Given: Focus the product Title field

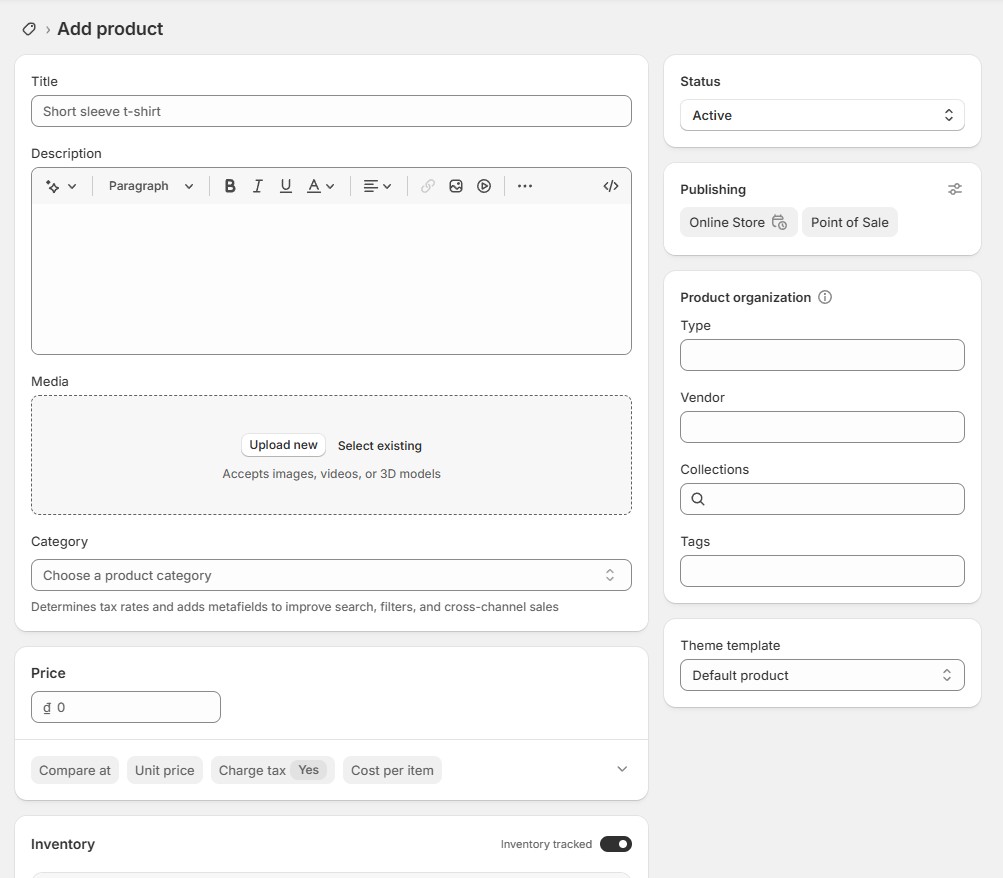Looking at the screenshot, I should coord(331,111).
